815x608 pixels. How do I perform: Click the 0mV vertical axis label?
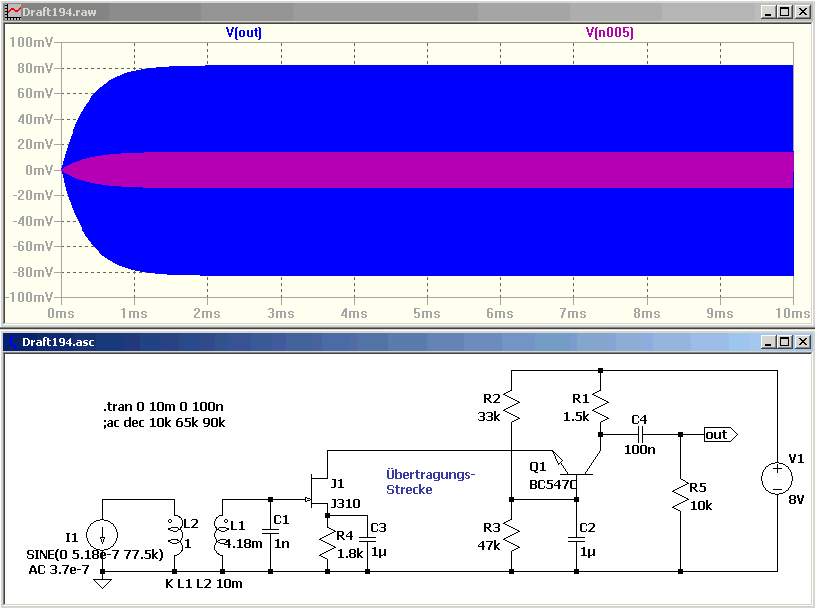pos(39,170)
